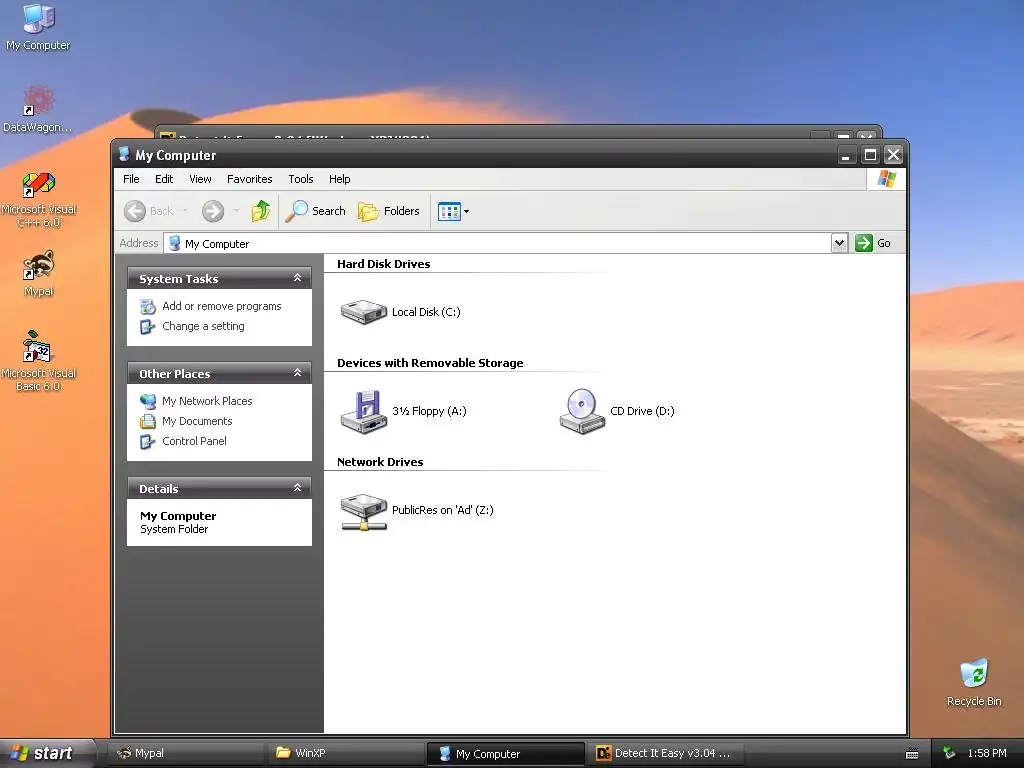Switch to Mypal taskbar button
Image resolution: width=1024 pixels, height=768 pixels.
186,753
